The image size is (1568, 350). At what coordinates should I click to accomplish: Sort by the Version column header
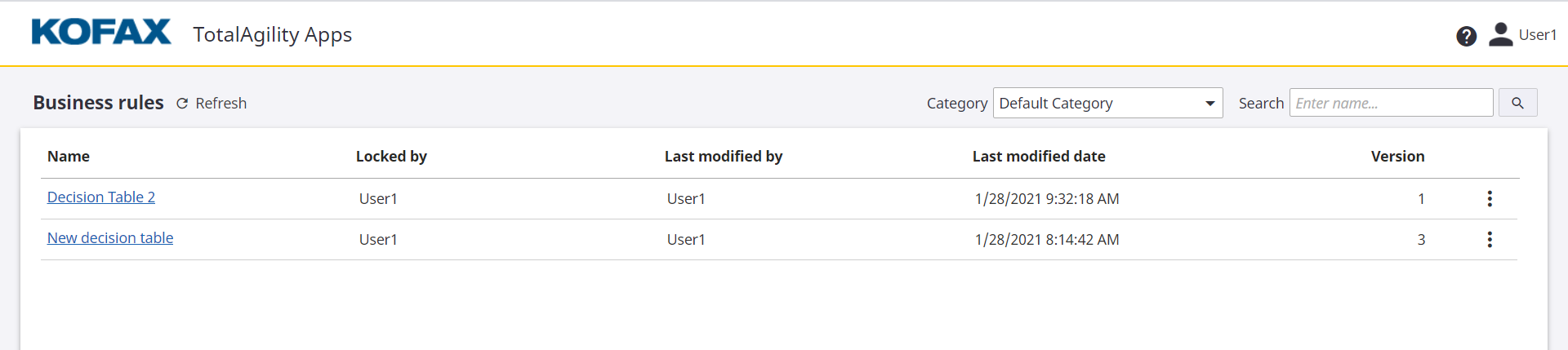click(x=1396, y=157)
